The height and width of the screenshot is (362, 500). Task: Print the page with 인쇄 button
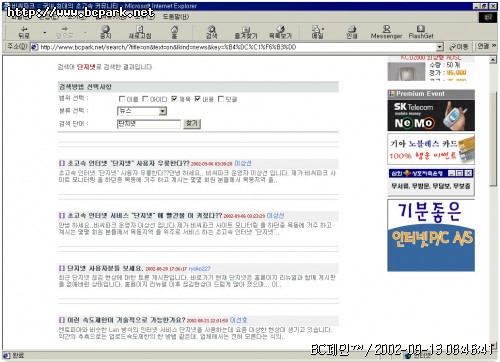click(x=352, y=32)
